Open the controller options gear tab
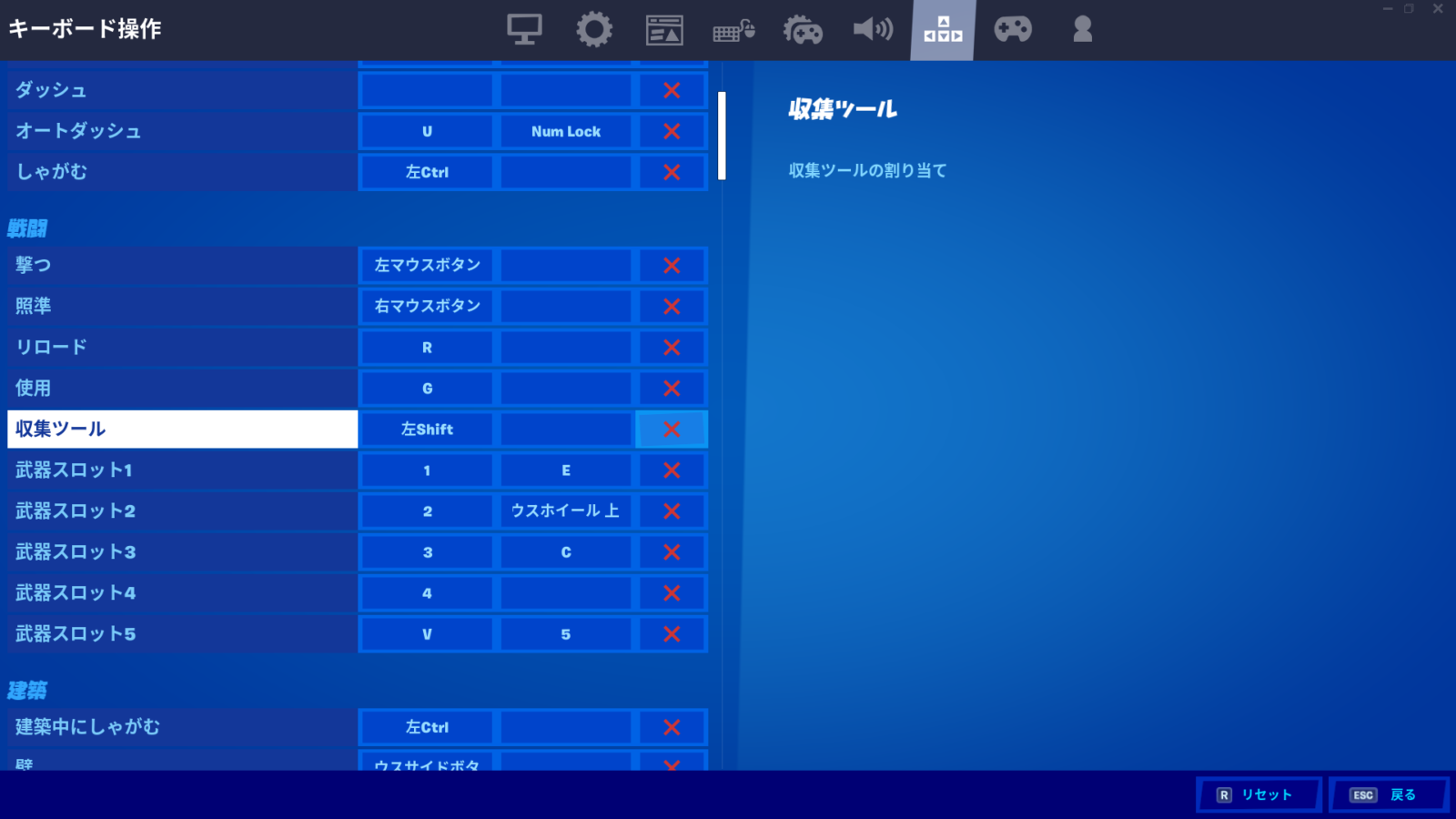 (803, 30)
